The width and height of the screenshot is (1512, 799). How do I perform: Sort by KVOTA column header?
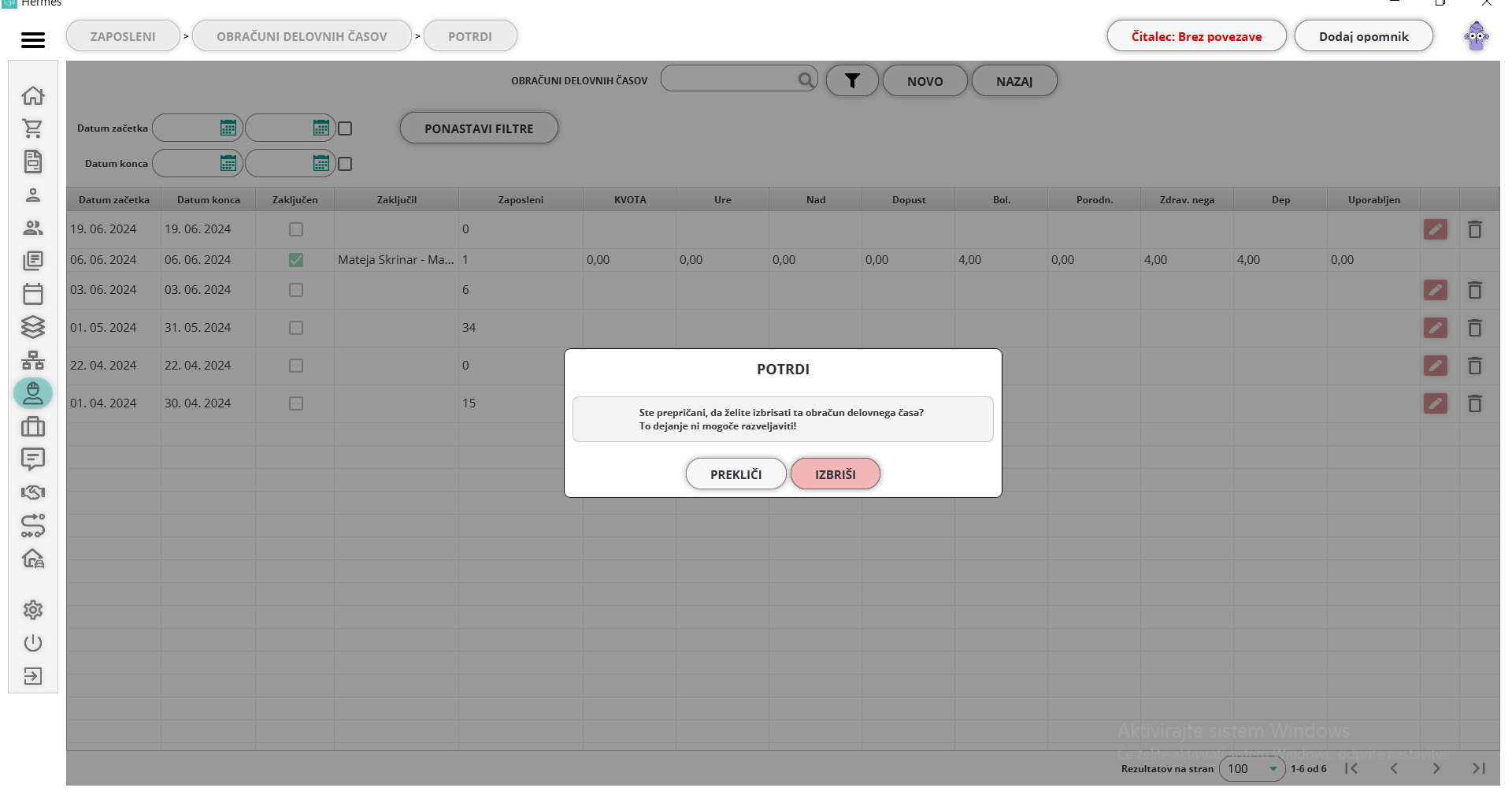point(630,199)
